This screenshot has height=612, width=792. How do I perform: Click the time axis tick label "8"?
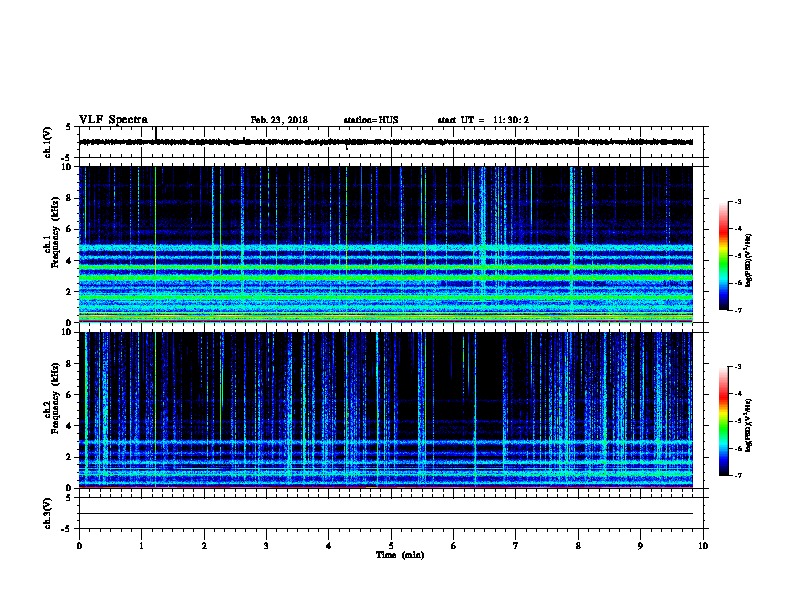tap(578, 546)
